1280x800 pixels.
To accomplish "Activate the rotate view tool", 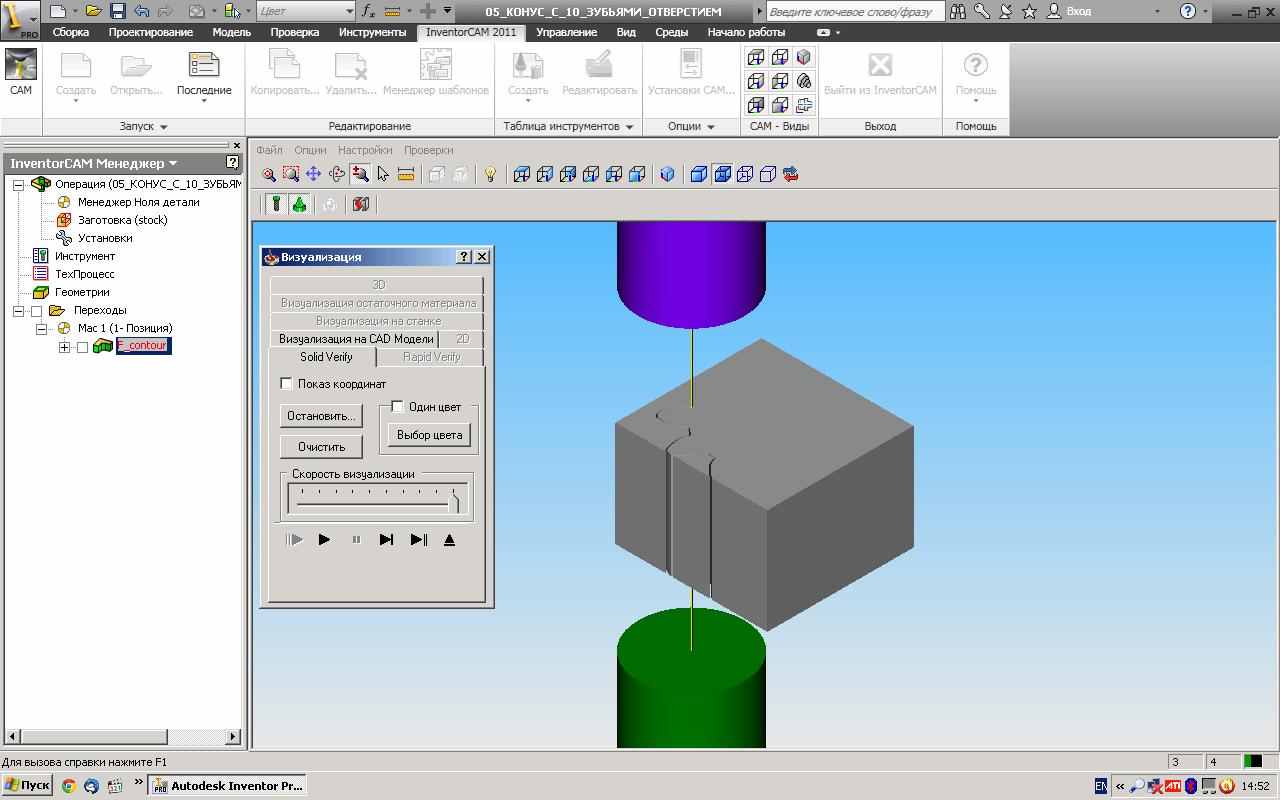I will pyautogui.click(x=337, y=174).
